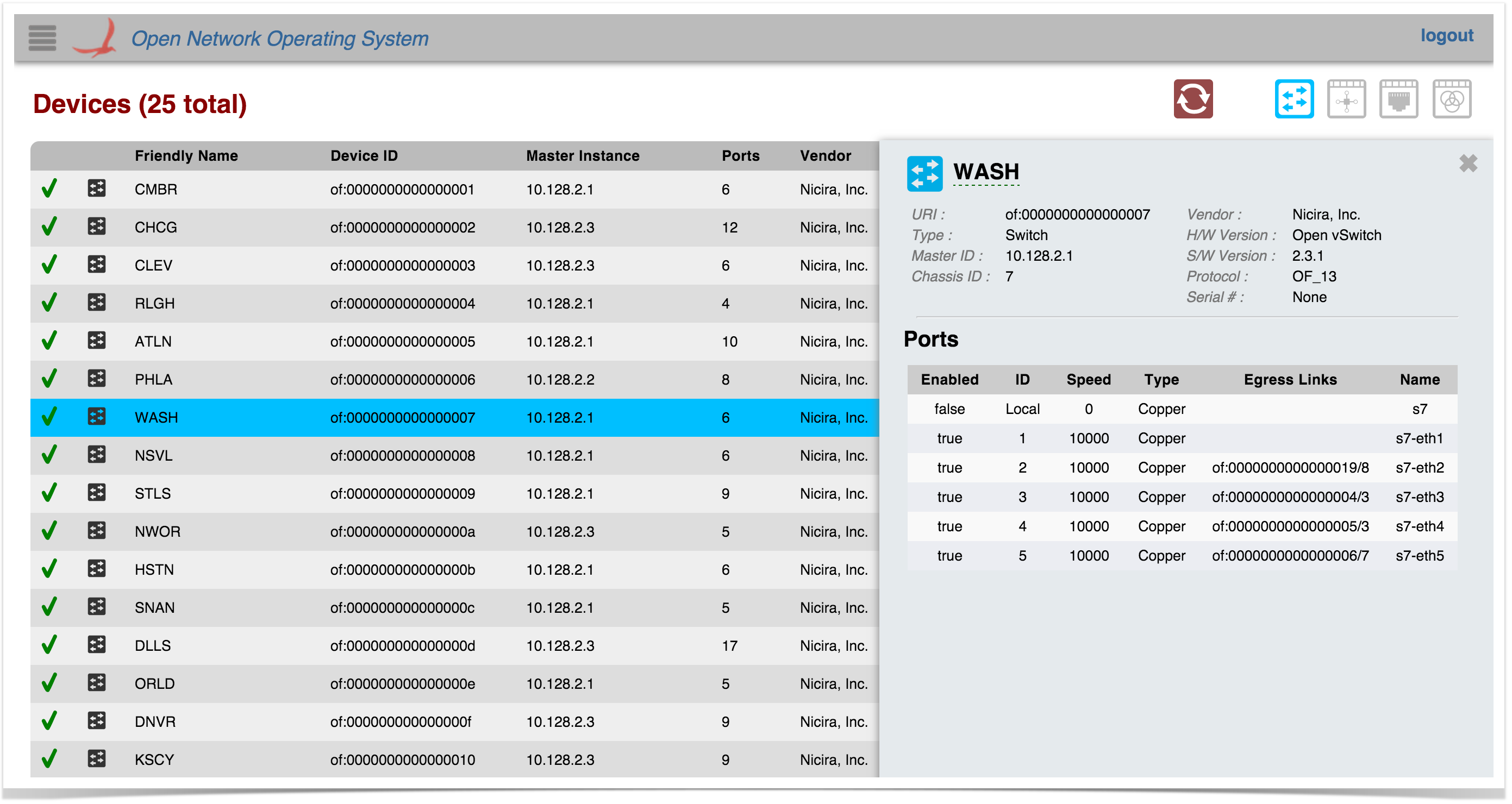Open groups view for selected device
This screenshot has width=1512, height=804.
[1451, 98]
